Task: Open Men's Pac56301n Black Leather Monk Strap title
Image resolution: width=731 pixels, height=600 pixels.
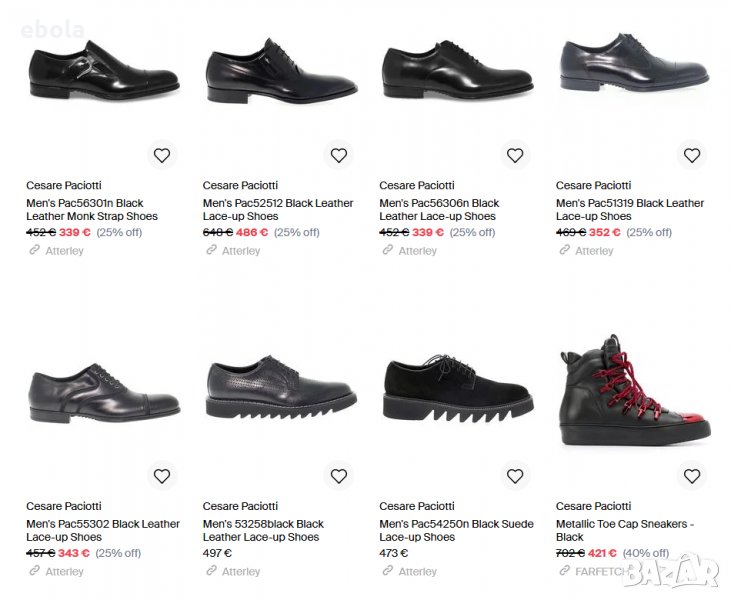Action: click(x=92, y=209)
